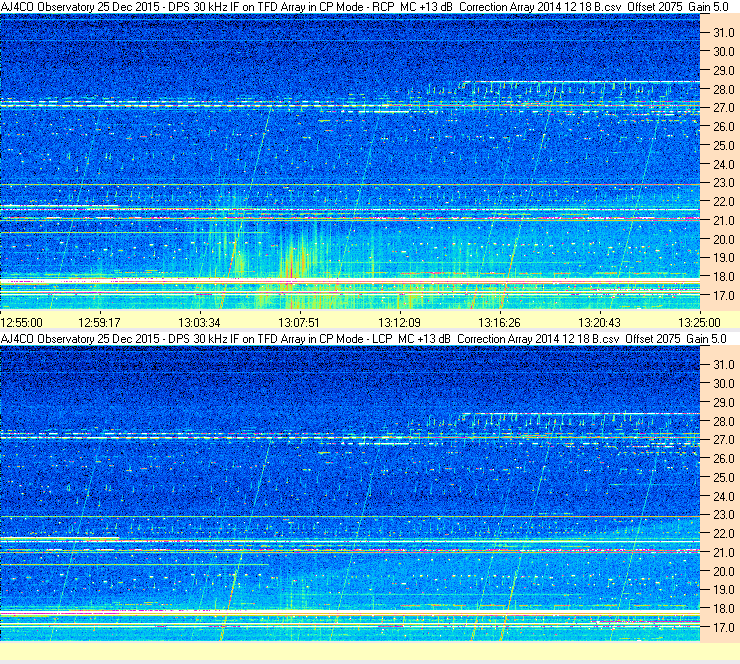Viewport: 740px width, 664px height.
Task: Pick the 17.0 frequency label on LCP chart
Action: click(723, 628)
